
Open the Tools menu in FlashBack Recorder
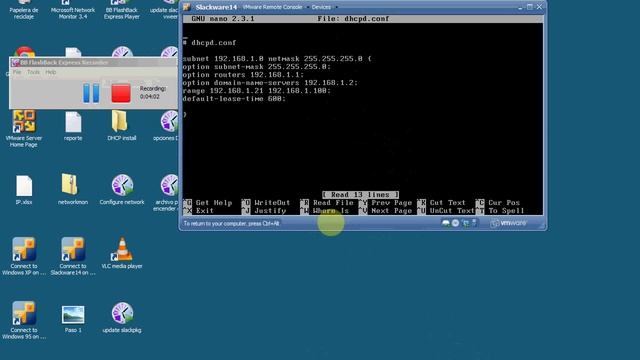33,72
